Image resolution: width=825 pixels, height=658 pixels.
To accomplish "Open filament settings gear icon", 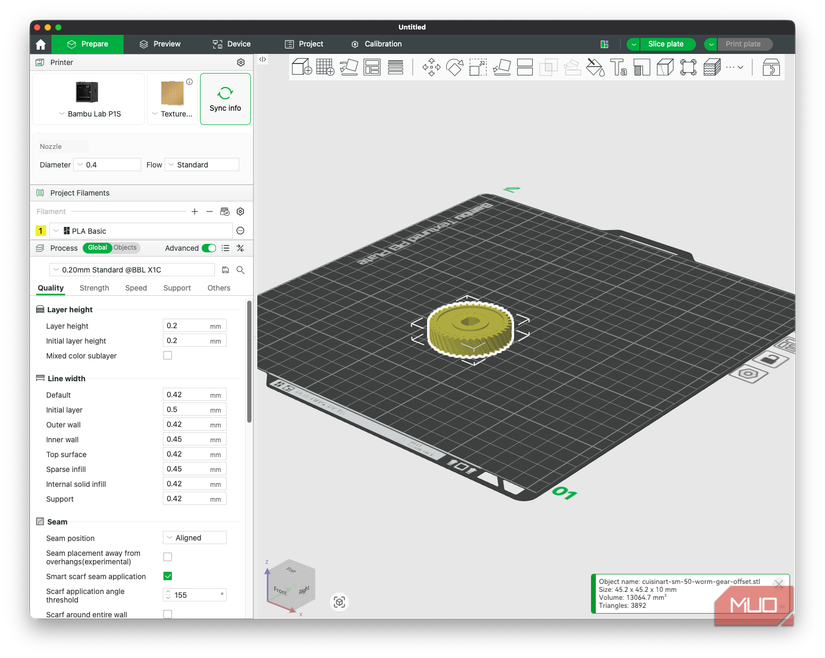I will [240, 211].
